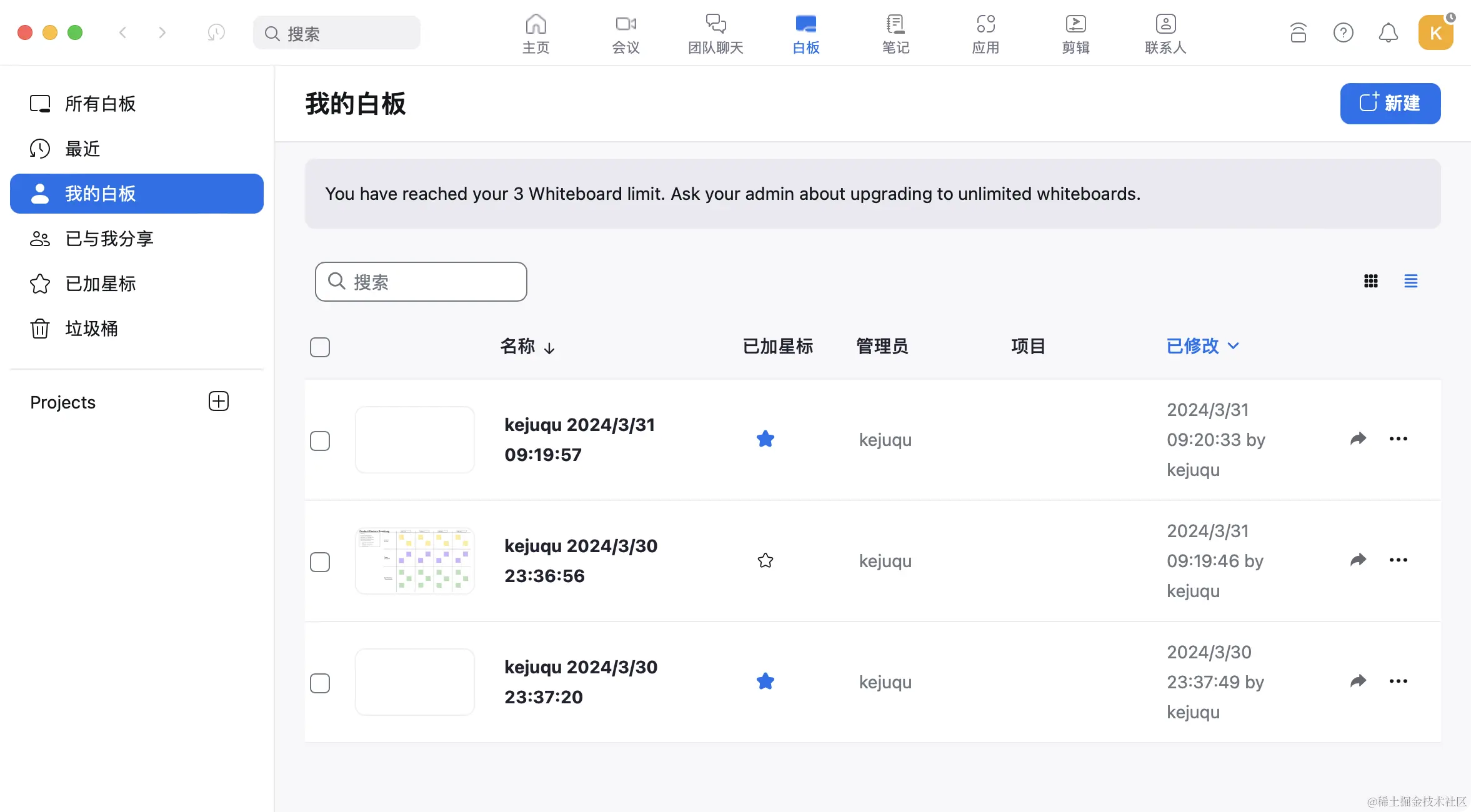Click the history clock icon in toolbar
The width and height of the screenshot is (1471, 812).
[x=216, y=32]
